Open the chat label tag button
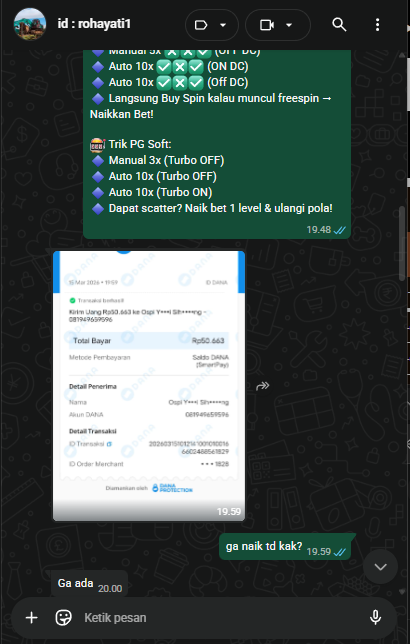Screen dimensions: 410x644 201,25
